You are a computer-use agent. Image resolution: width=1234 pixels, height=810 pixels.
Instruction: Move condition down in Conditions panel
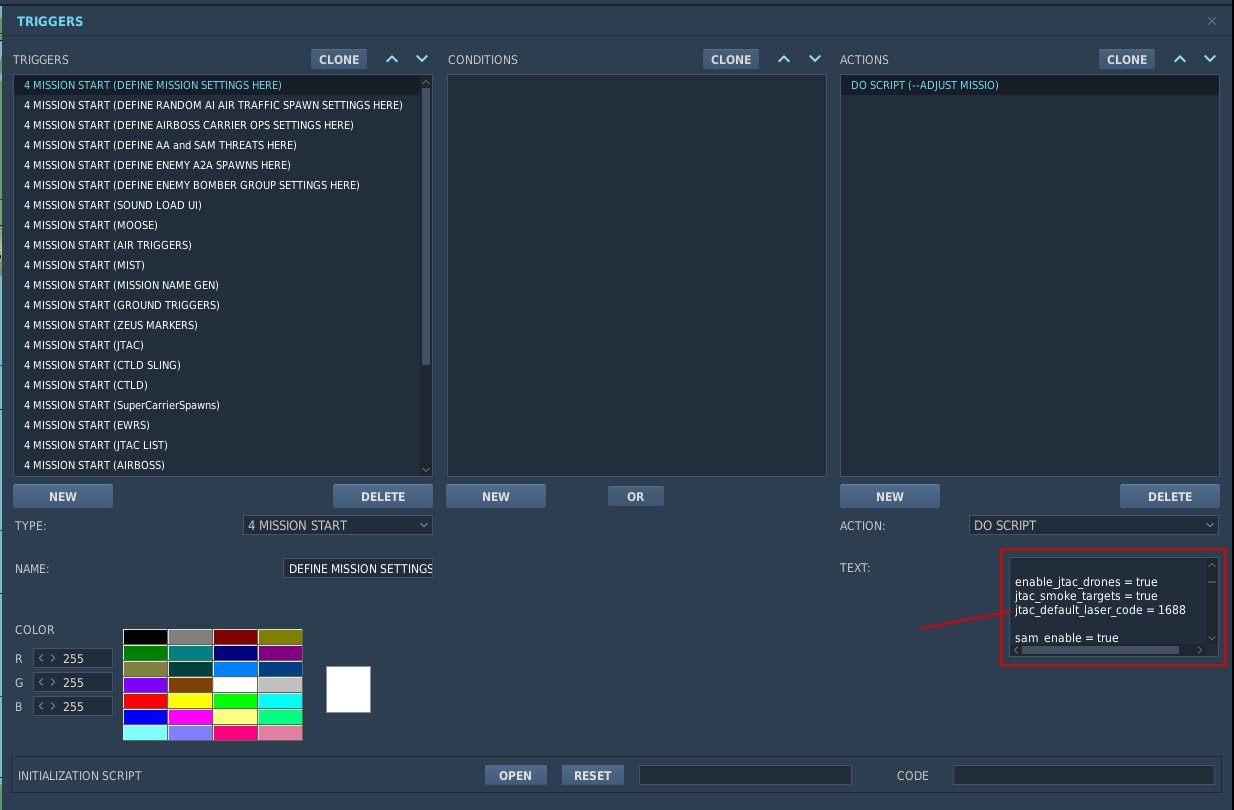[815, 59]
